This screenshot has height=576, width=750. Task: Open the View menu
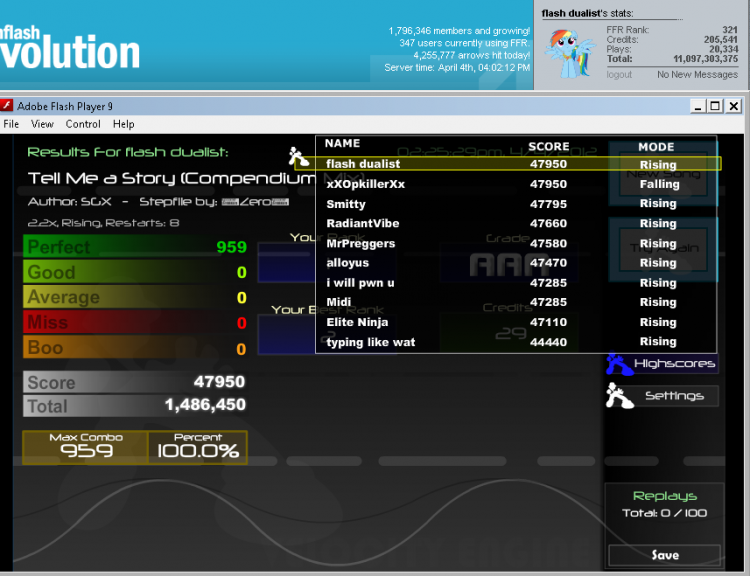click(x=42, y=124)
